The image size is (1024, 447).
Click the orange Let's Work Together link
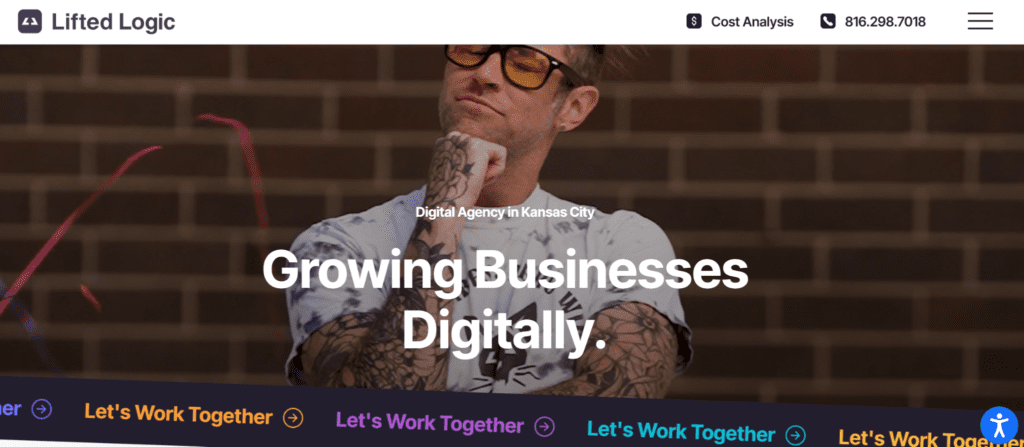(178, 414)
